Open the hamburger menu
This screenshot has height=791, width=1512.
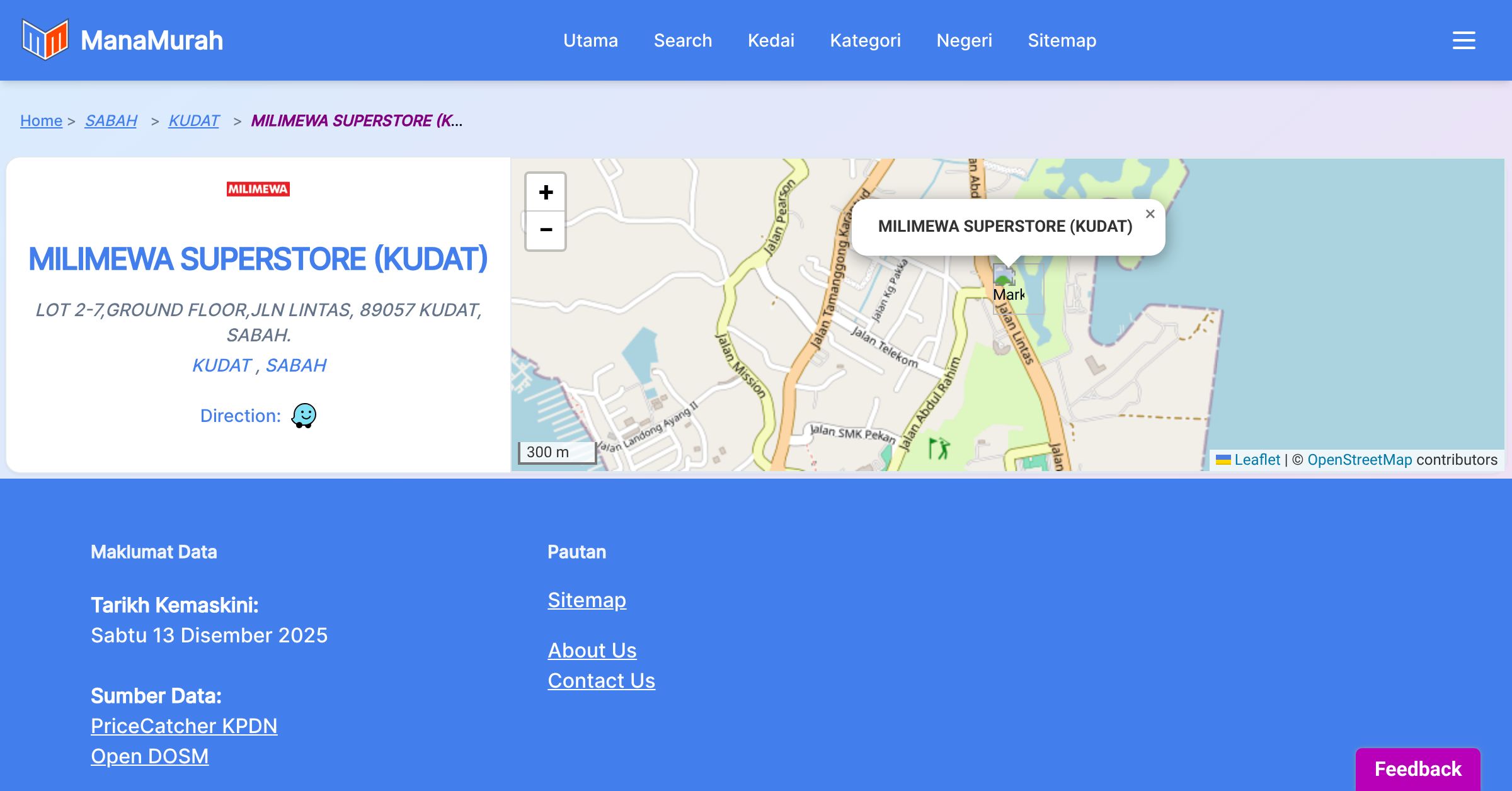[1463, 40]
